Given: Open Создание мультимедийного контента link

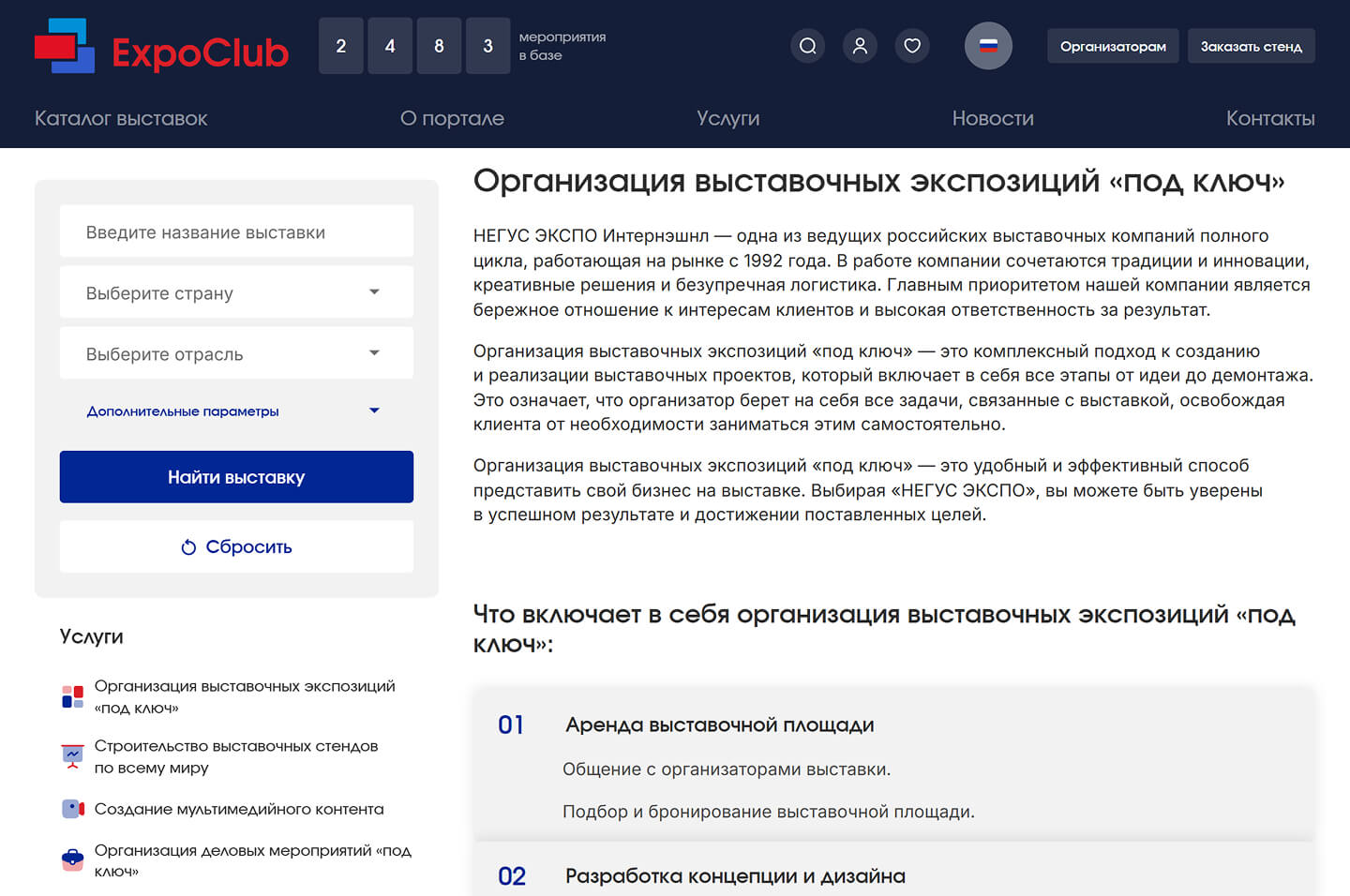Looking at the screenshot, I should (x=239, y=809).
